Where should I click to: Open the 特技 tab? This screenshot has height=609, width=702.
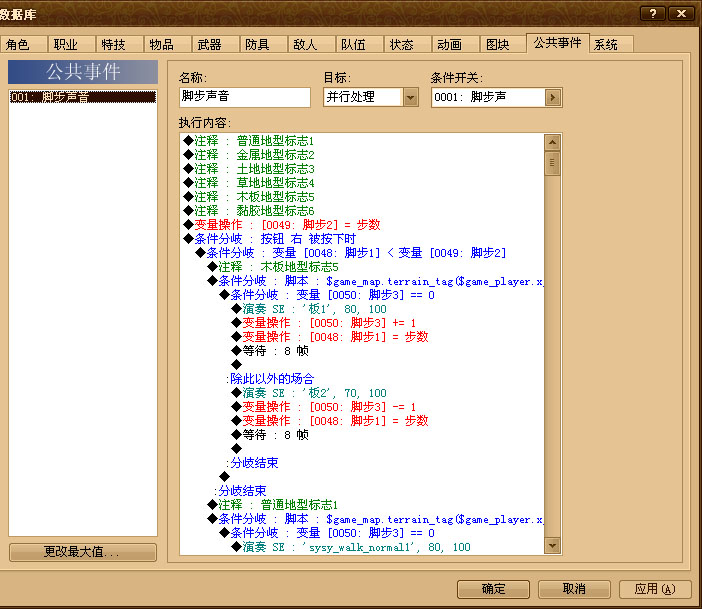(119, 44)
